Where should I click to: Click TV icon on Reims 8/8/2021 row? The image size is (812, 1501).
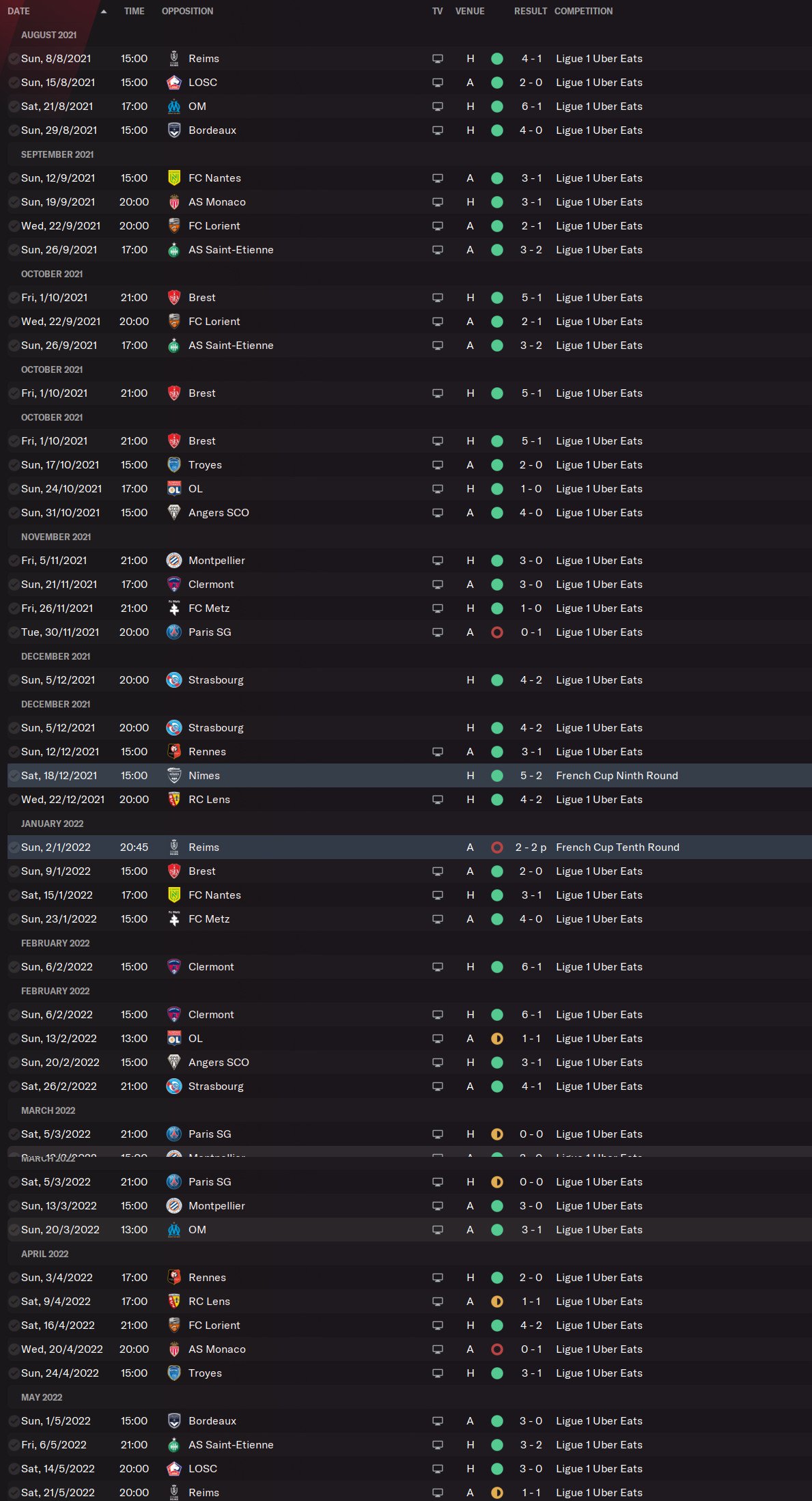coord(438,59)
